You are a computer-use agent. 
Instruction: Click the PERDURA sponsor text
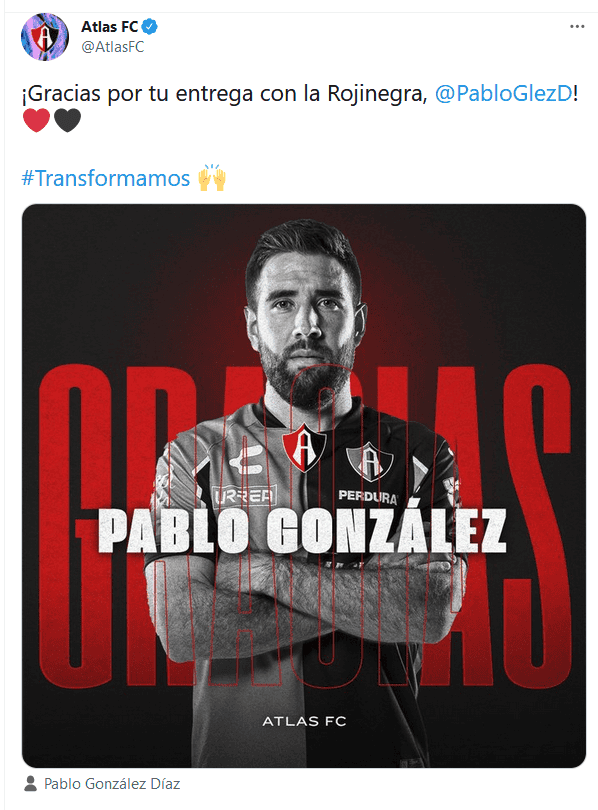click(368, 496)
